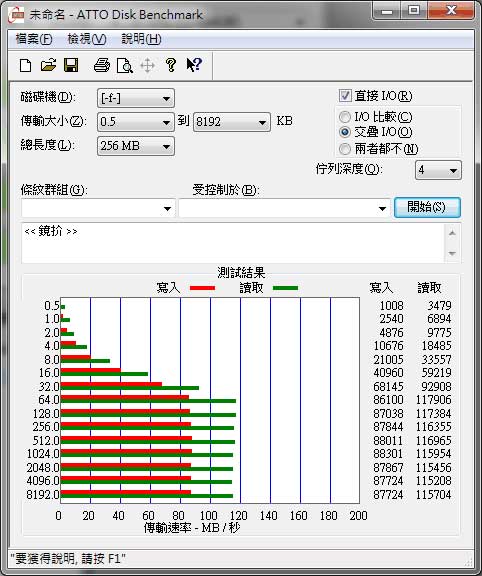Click the four-arrow move toolbar icon

pyautogui.click(x=147, y=66)
